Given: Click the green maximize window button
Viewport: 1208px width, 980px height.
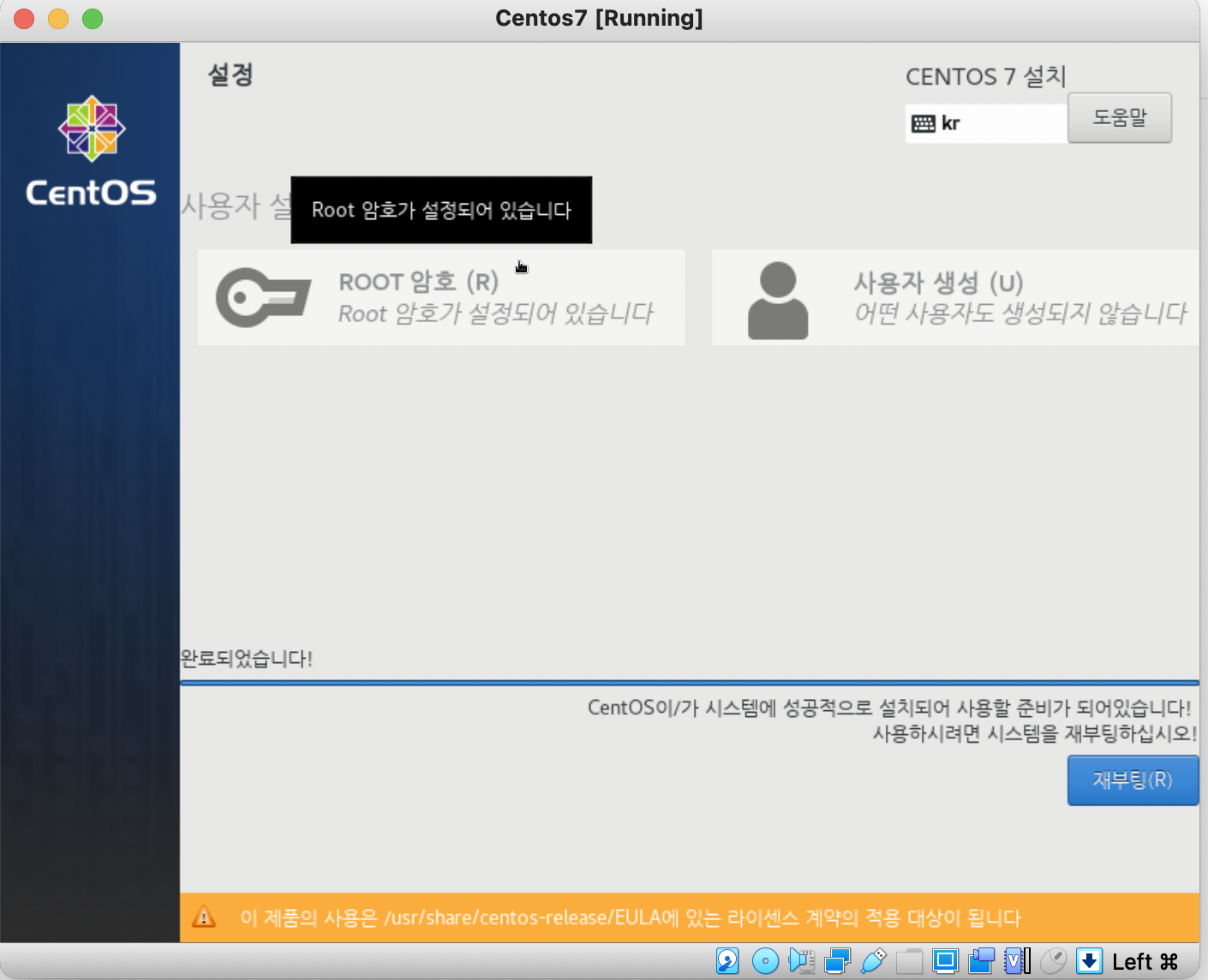Looking at the screenshot, I should [x=93, y=18].
